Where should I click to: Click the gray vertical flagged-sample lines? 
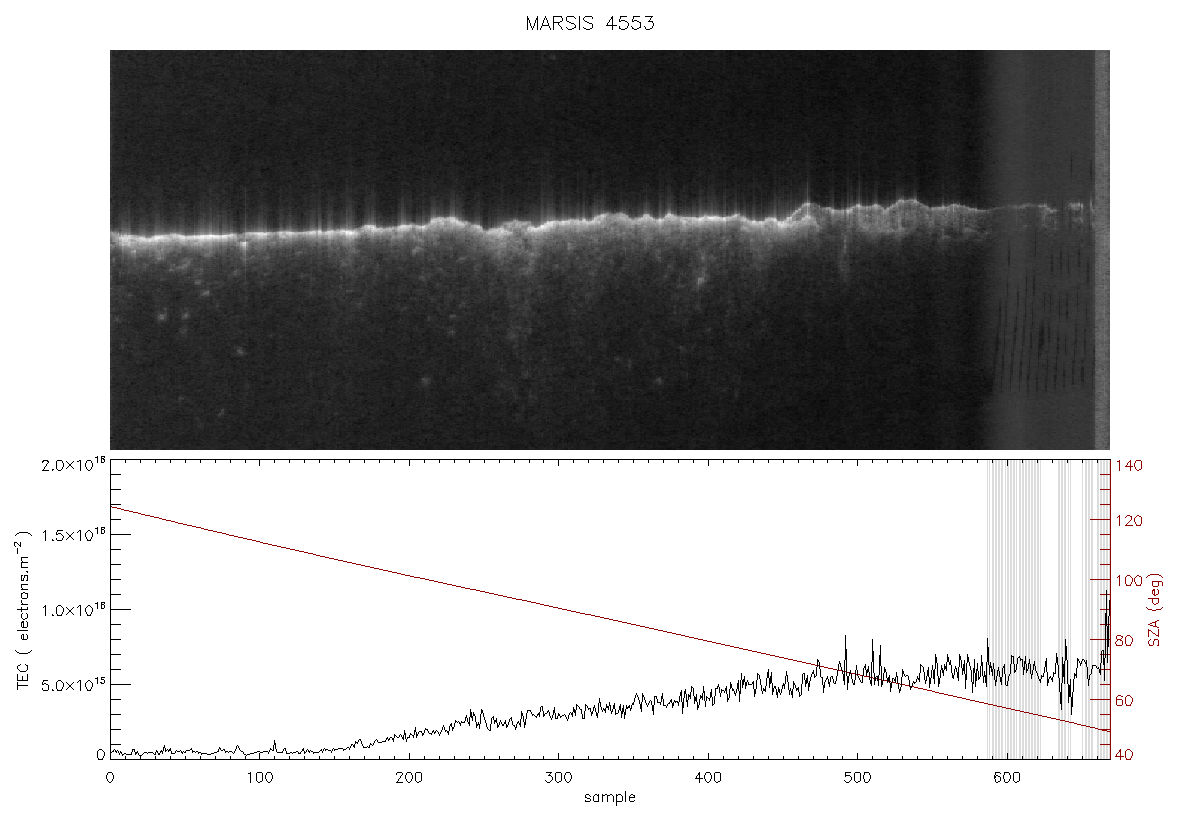pyautogui.click(x=1048, y=610)
